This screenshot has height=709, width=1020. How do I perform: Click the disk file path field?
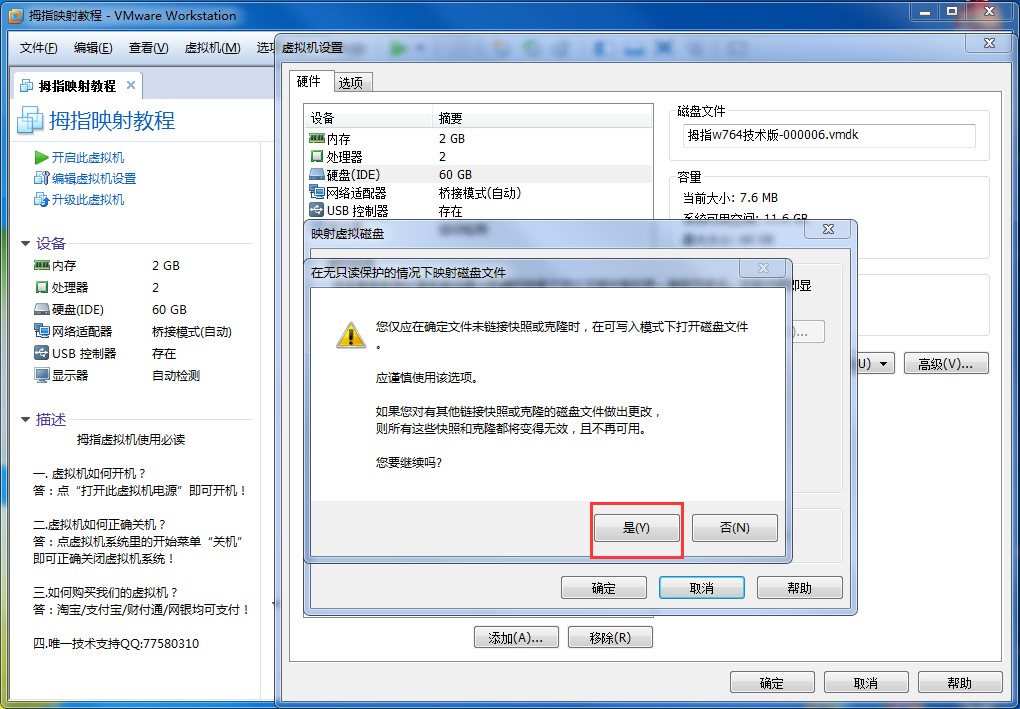pyautogui.click(x=829, y=135)
